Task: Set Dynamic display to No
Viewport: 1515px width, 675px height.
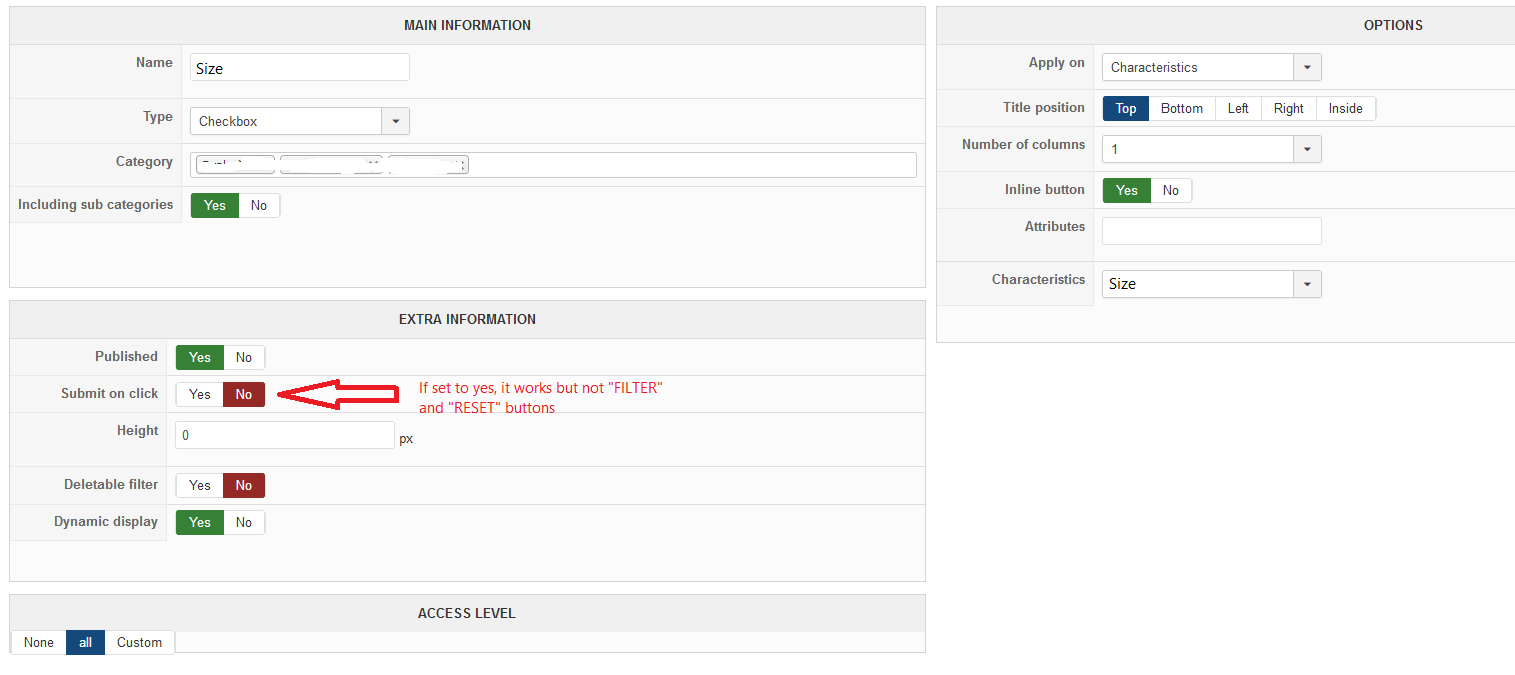Action: coord(244,522)
